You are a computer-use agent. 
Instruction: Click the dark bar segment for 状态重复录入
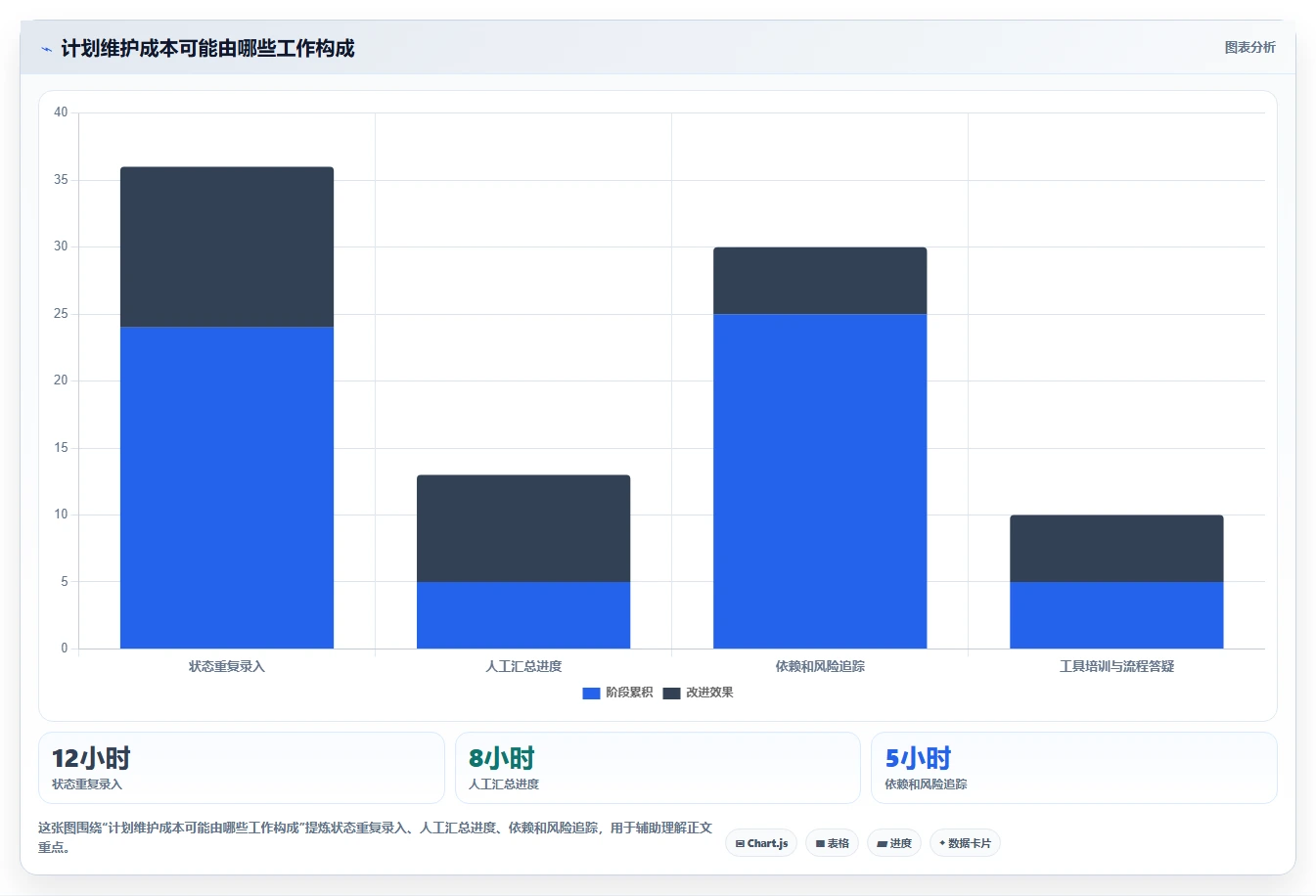pyautogui.click(x=227, y=246)
